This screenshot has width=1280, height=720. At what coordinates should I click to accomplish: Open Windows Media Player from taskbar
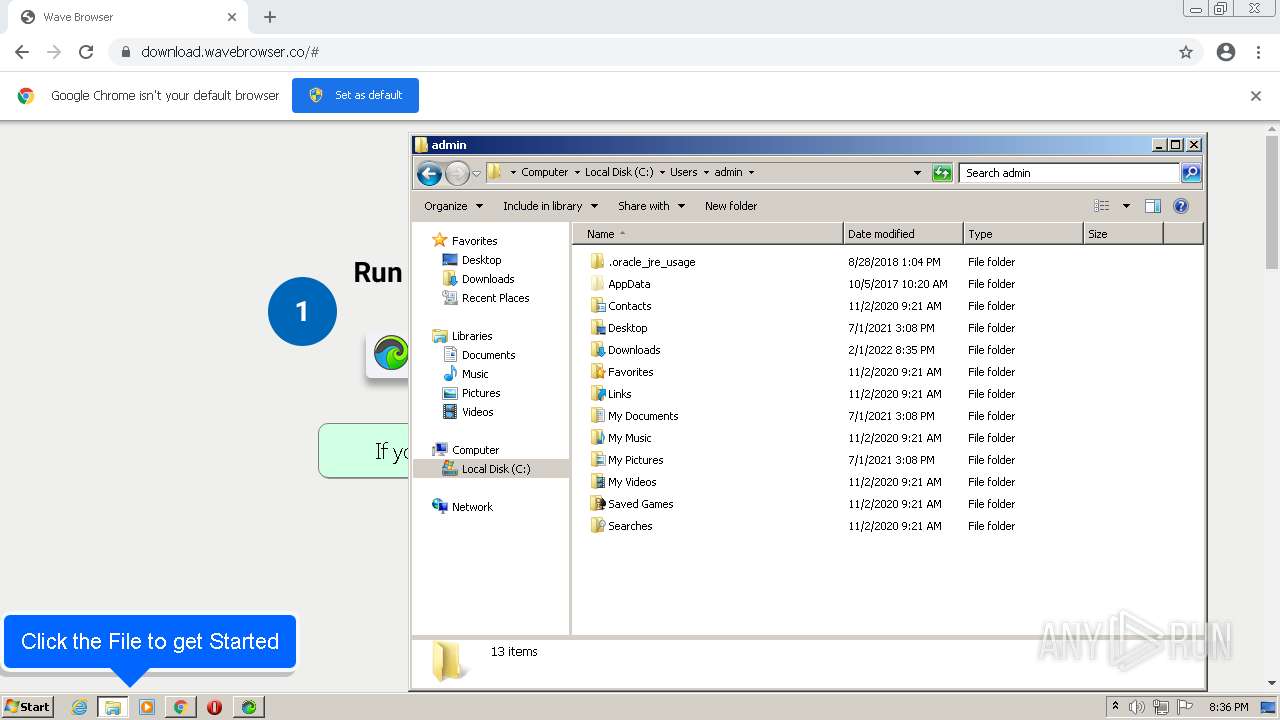tap(147, 707)
